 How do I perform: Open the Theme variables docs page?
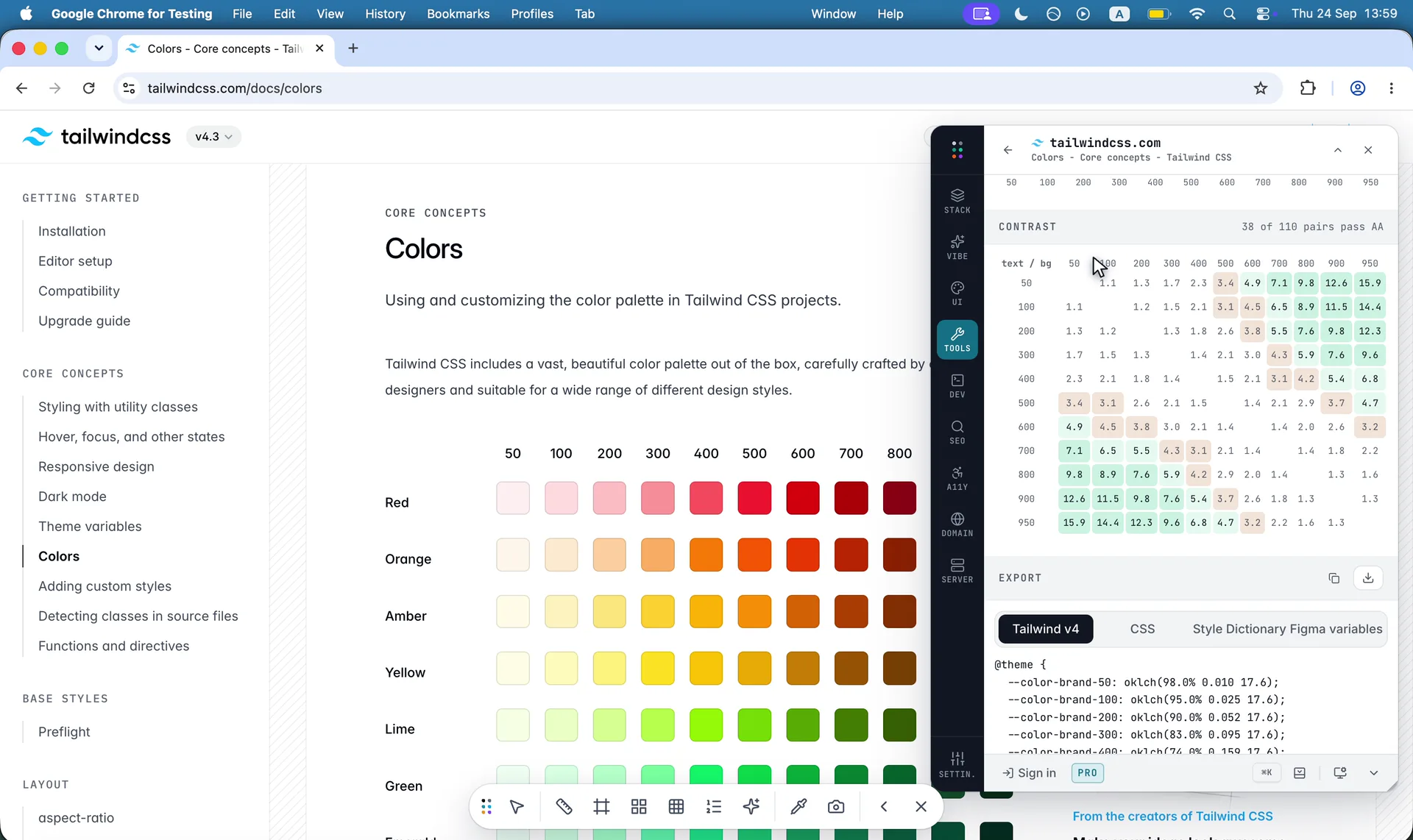click(x=90, y=527)
